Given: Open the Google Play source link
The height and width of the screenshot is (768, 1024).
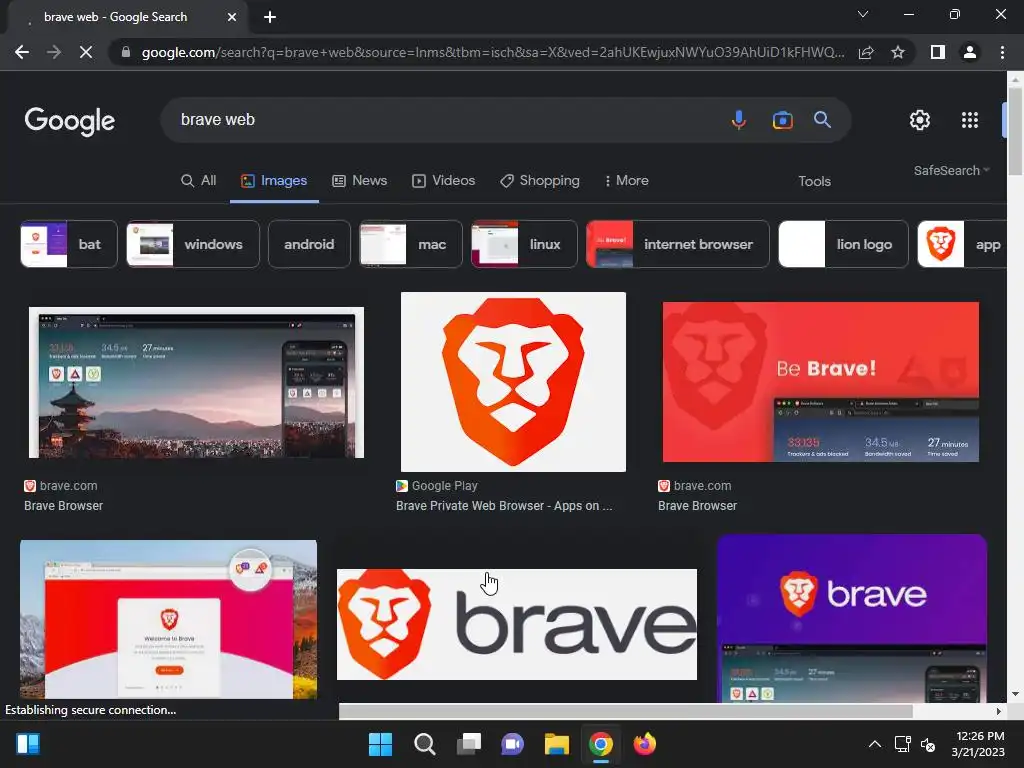Looking at the screenshot, I should (x=437, y=486).
